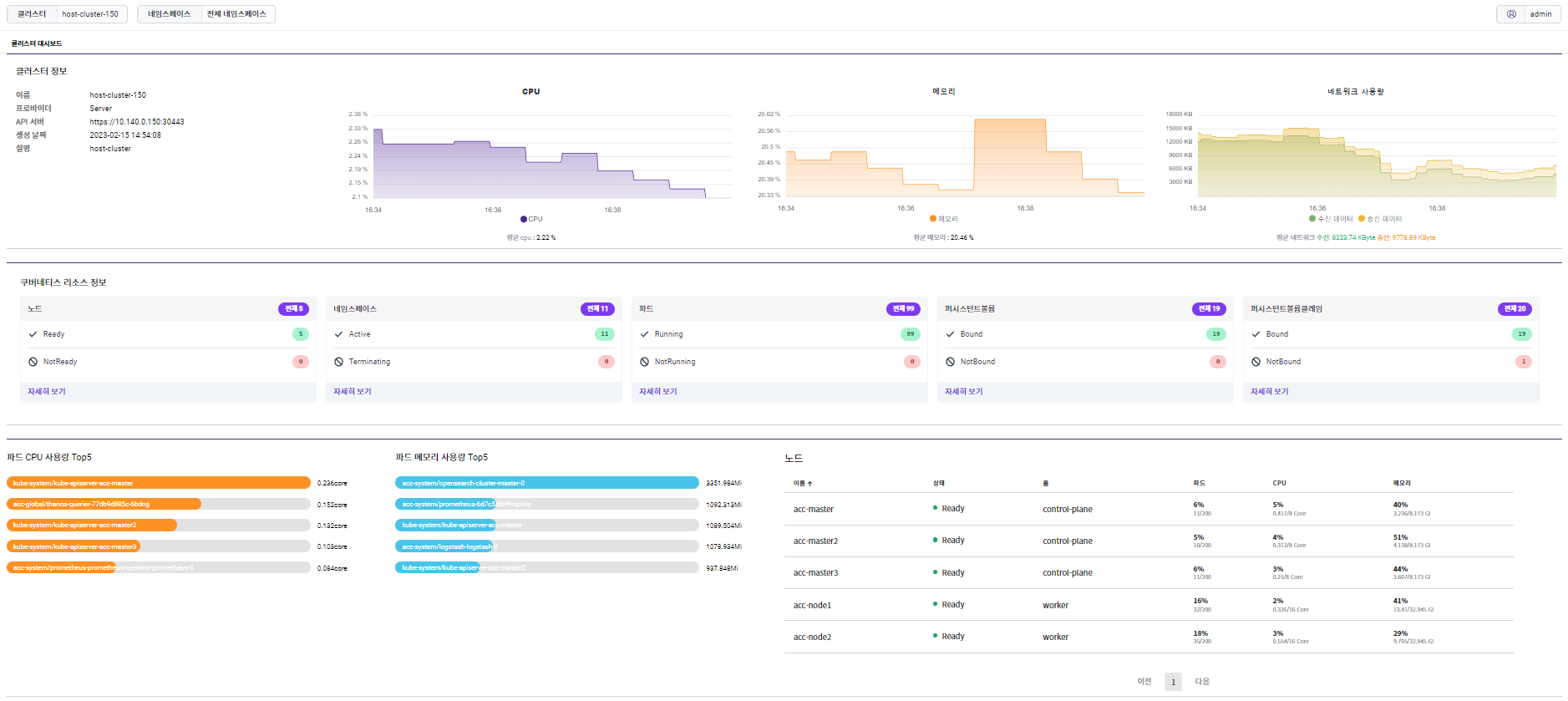The width and height of the screenshot is (1568, 701).
Task: Toggle the 메모리 series legend dot
Action: coord(933,219)
